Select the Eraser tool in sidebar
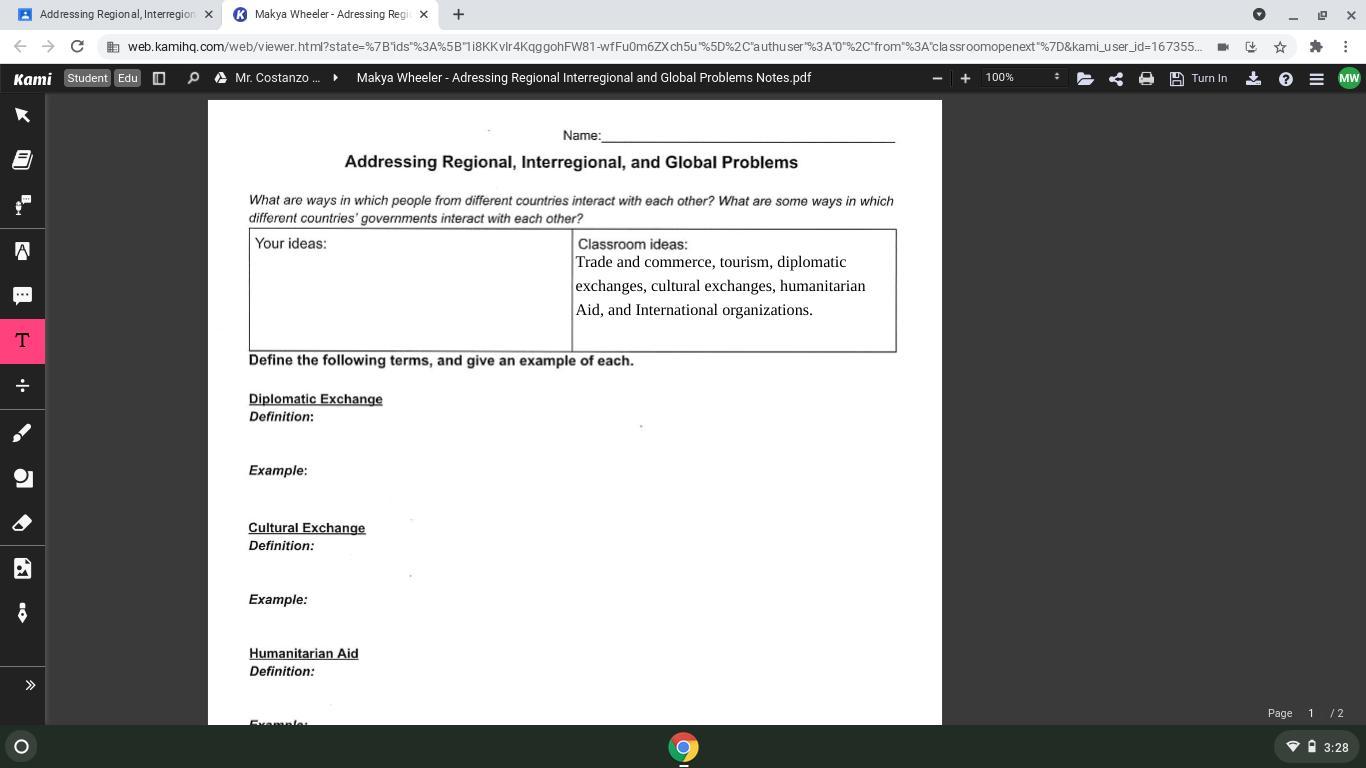This screenshot has width=1366, height=768. (22, 523)
